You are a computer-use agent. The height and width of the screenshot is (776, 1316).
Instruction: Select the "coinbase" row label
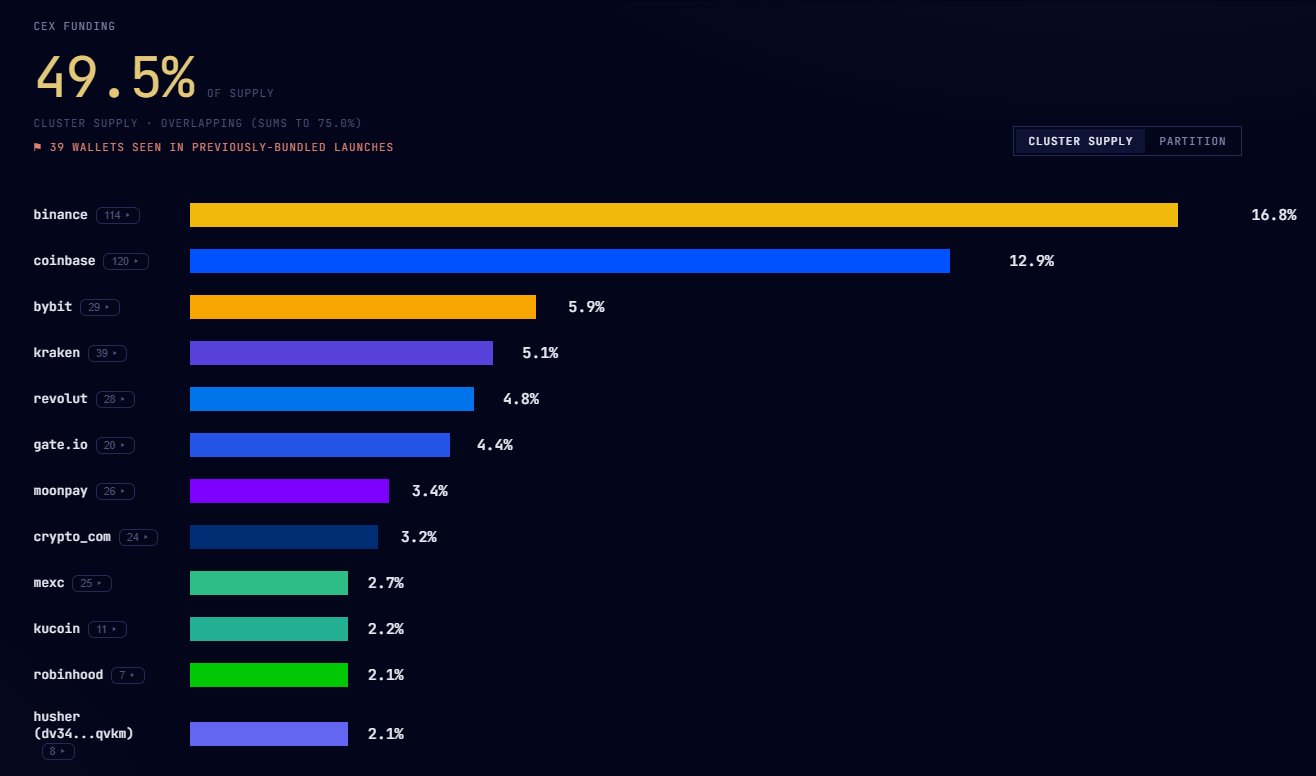[64, 261]
